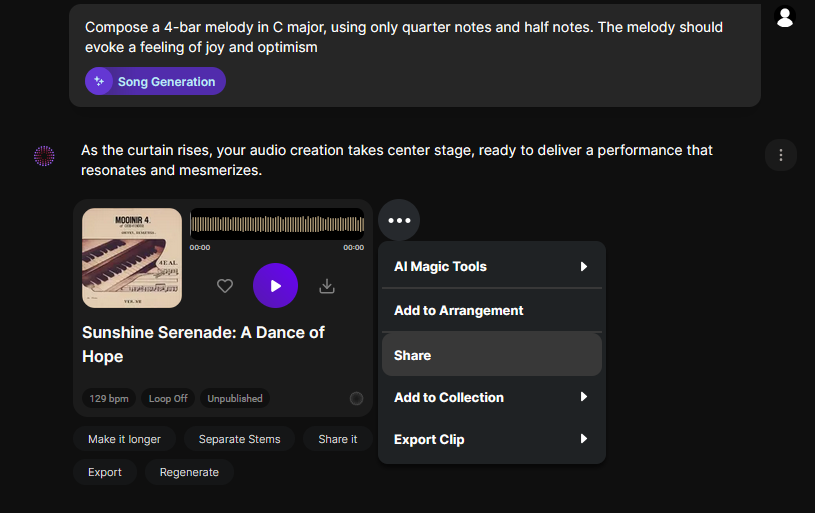Screen dimensions: 815x513
Task: Download the track using download icon
Action: pyautogui.click(x=327, y=286)
